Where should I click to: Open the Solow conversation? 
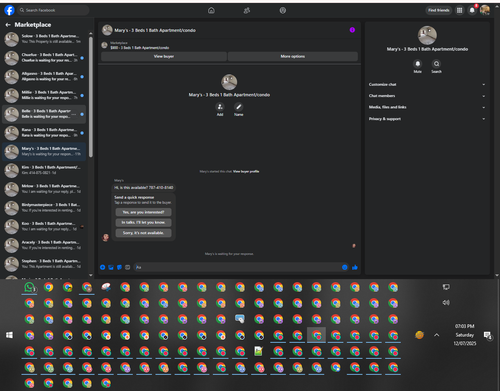tap(44, 39)
